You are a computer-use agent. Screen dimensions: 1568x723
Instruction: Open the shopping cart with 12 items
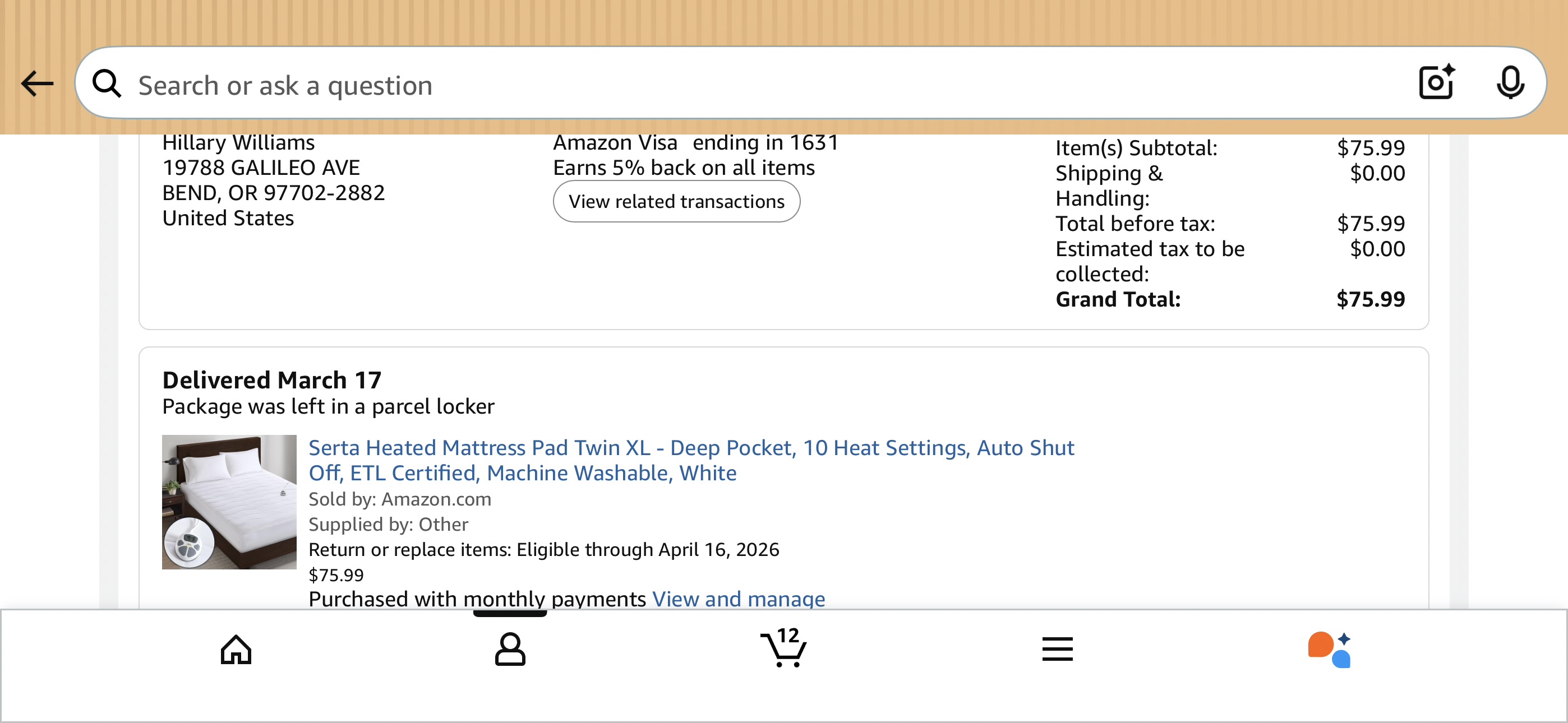783,647
